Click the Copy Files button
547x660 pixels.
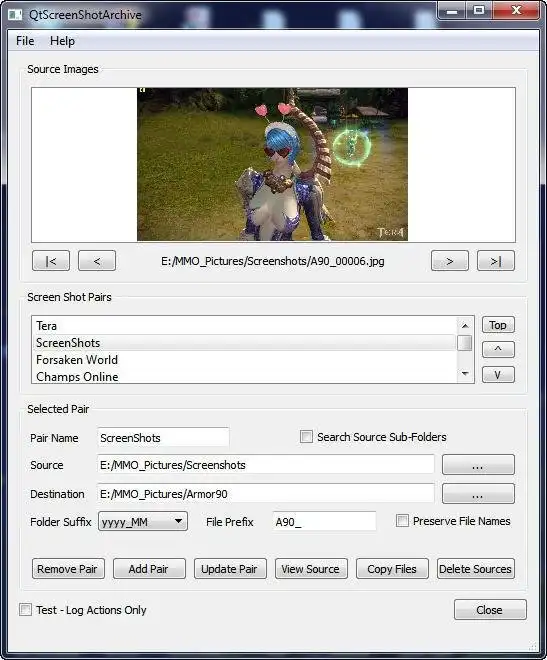392,569
